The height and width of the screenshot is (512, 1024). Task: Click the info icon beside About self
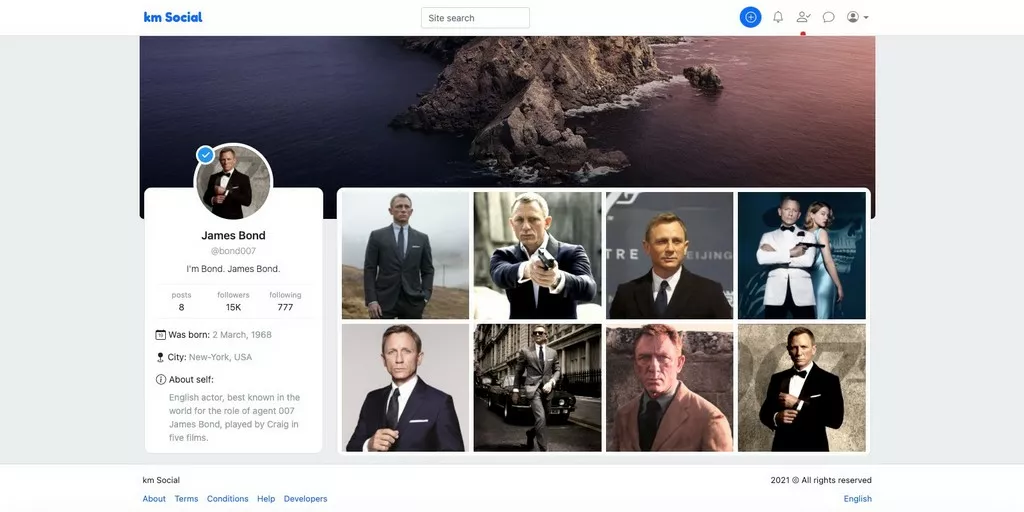tap(161, 380)
